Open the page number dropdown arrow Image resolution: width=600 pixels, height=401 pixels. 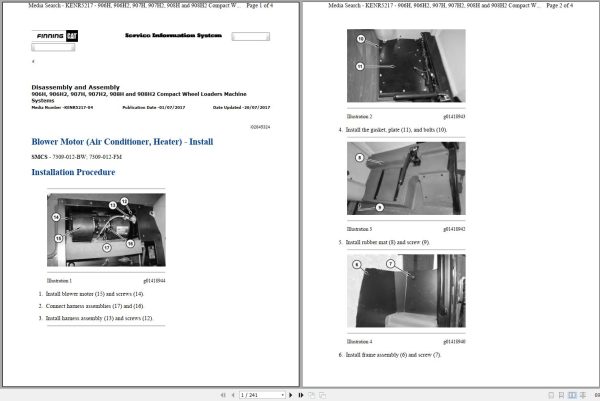(283, 395)
